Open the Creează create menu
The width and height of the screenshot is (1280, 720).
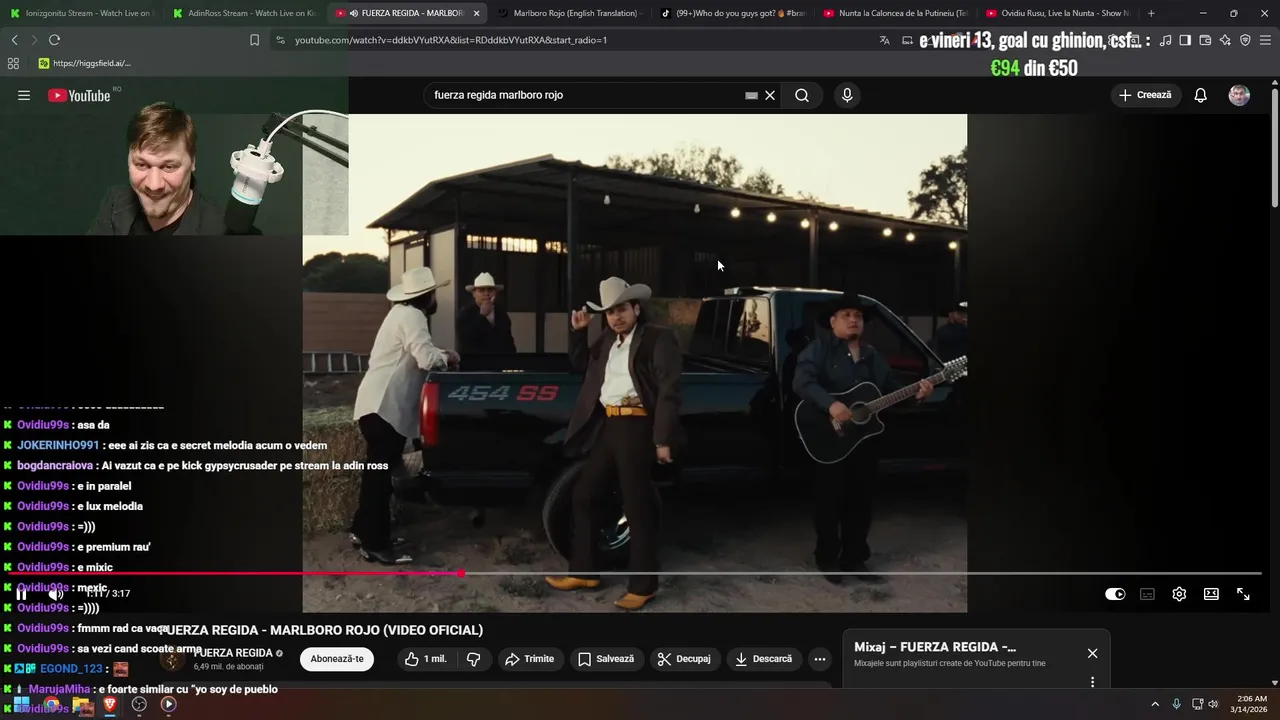click(1145, 95)
